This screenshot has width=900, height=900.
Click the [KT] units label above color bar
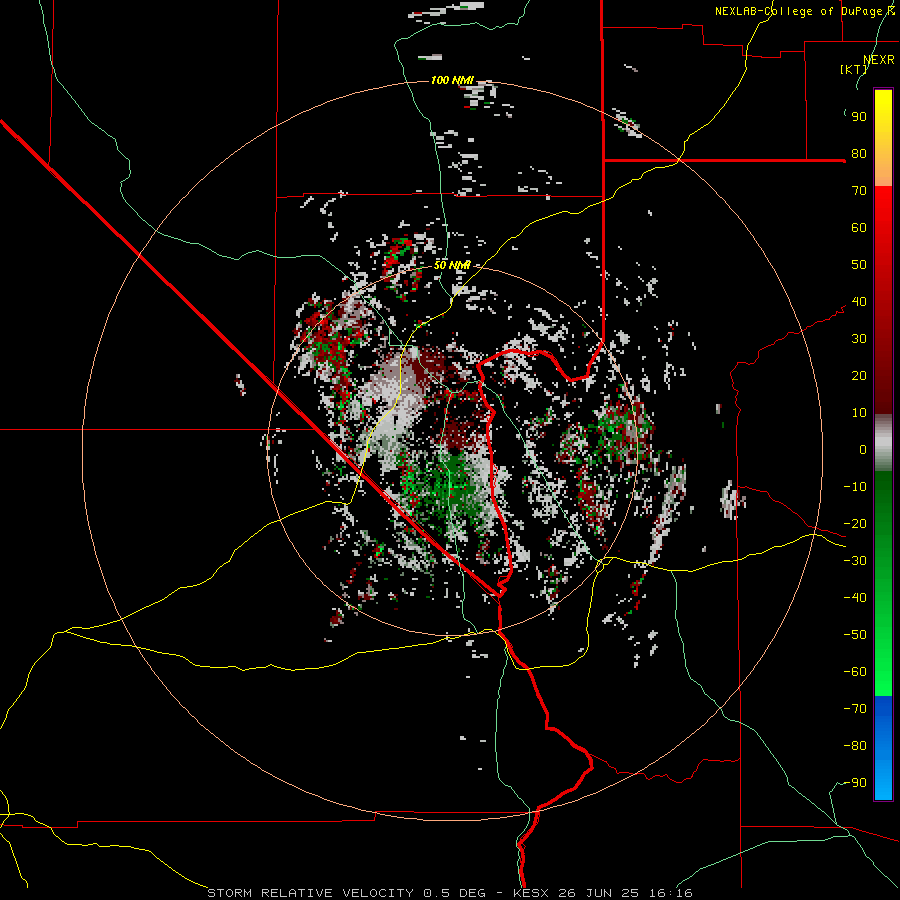click(x=854, y=69)
